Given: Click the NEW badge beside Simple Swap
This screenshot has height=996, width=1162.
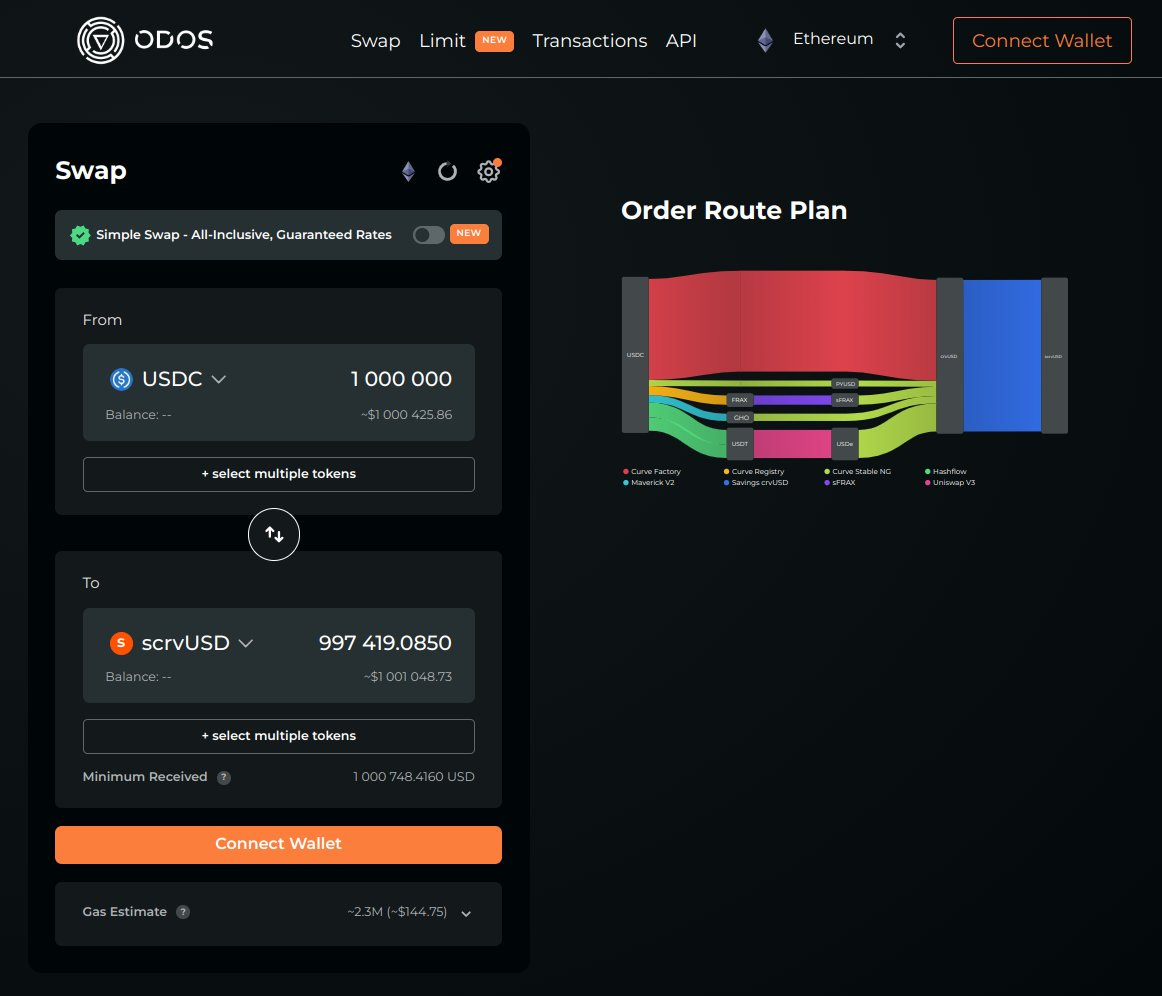Looking at the screenshot, I should (x=468, y=233).
